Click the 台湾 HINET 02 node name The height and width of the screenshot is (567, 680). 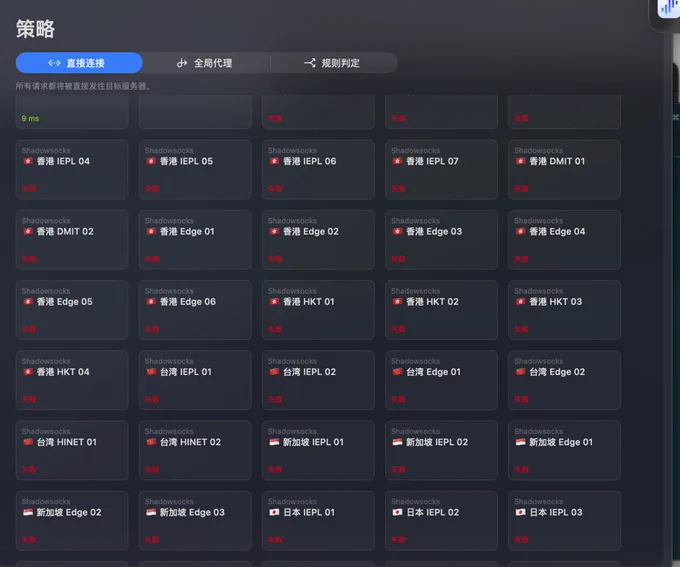pyautogui.click(x=190, y=442)
